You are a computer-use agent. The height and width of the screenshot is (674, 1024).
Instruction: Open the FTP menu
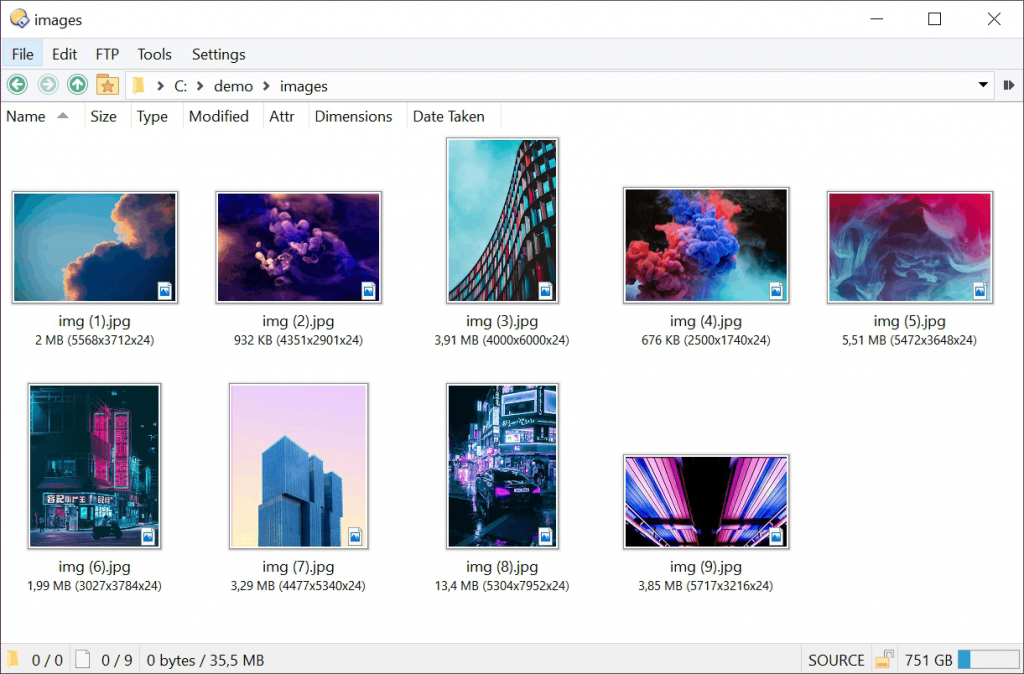(106, 54)
